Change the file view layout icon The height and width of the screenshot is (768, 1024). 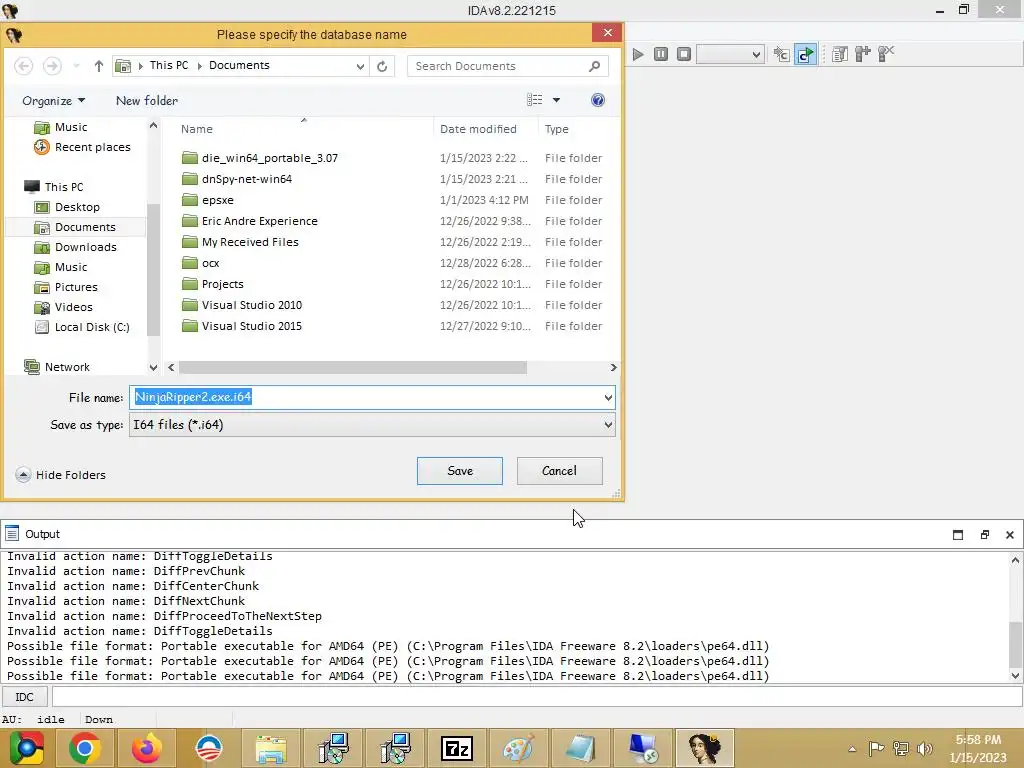(535, 100)
